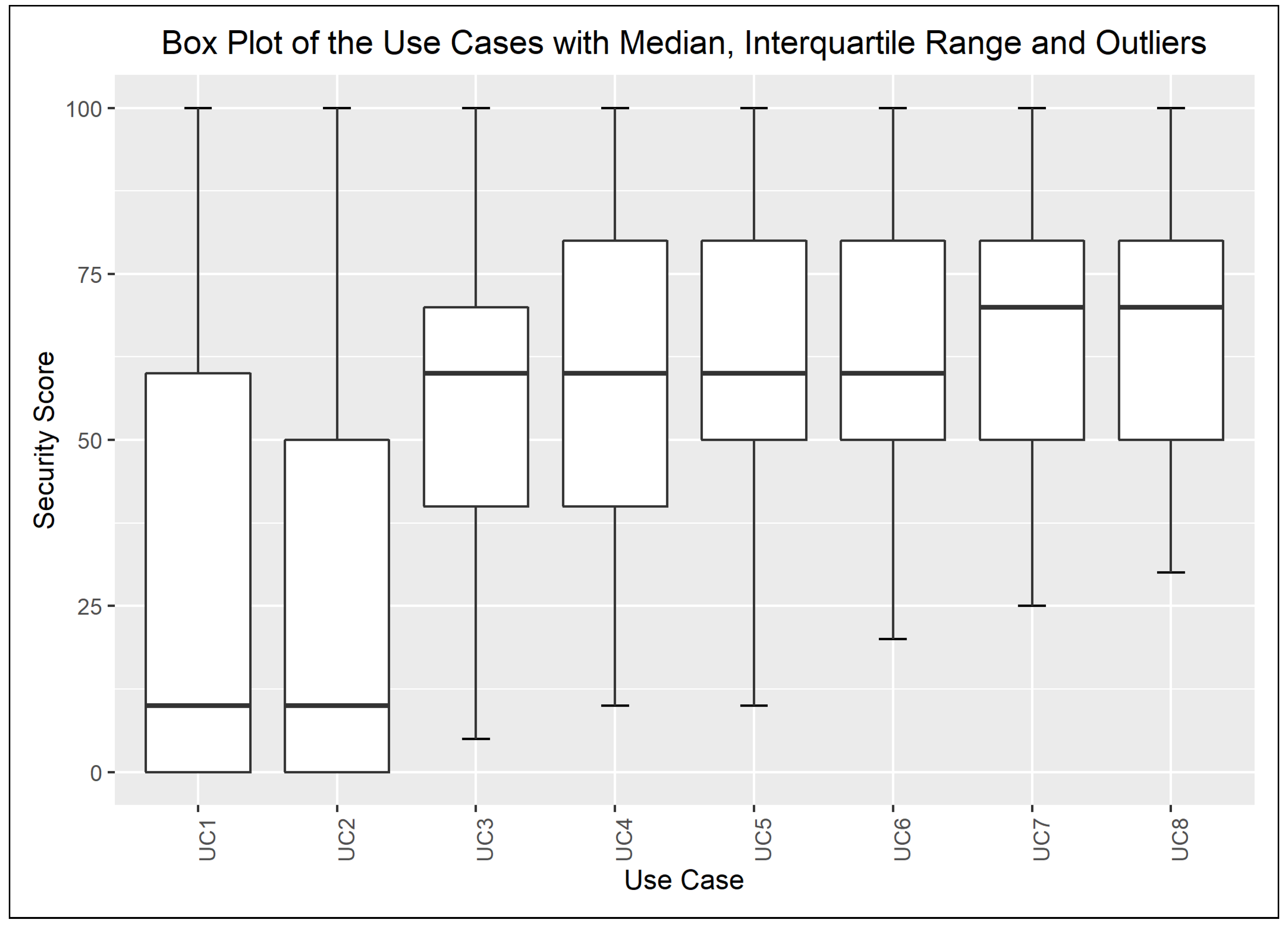Click the UC3 x-axis tick label

coord(485,839)
